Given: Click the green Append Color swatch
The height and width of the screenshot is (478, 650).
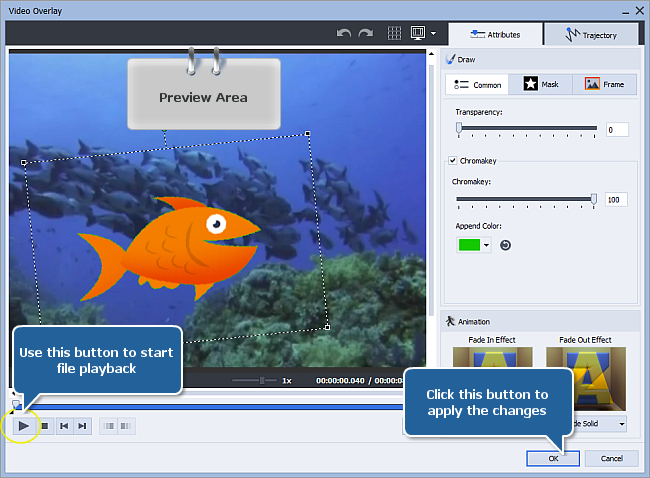Looking at the screenshot, I should click(469, 245).
